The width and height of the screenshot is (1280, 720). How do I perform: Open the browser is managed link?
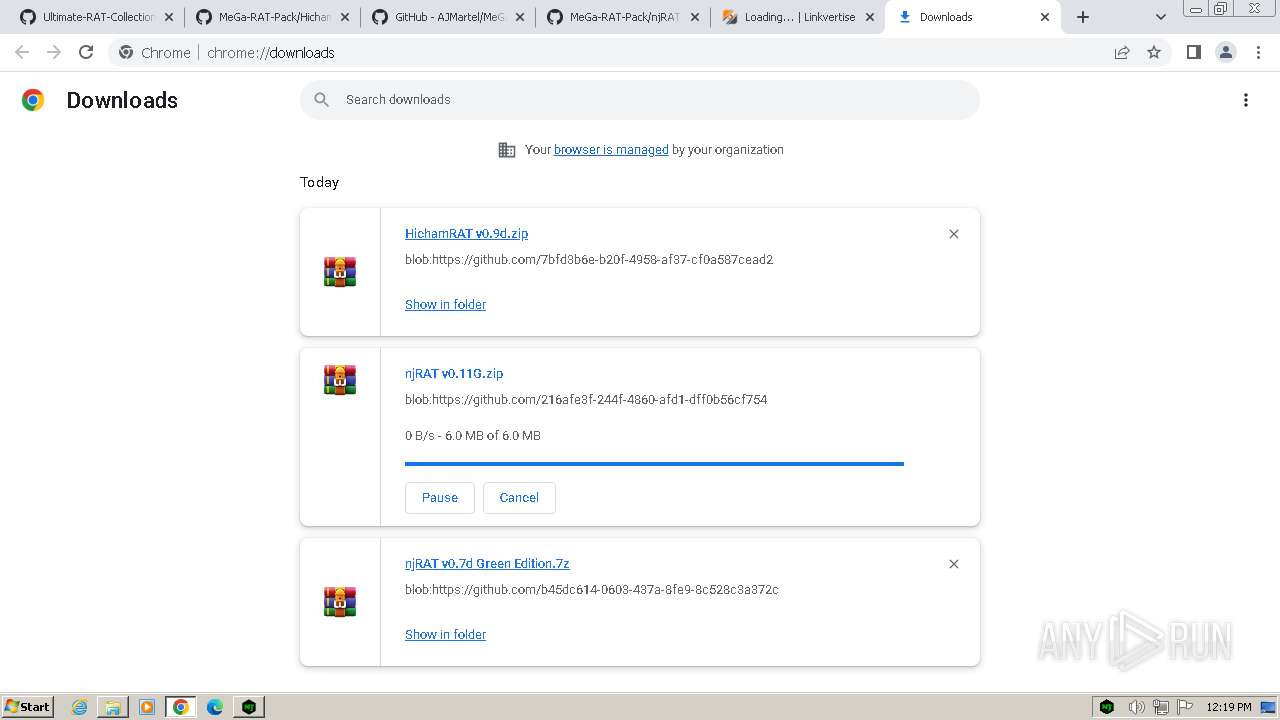(x=611, y=150)
